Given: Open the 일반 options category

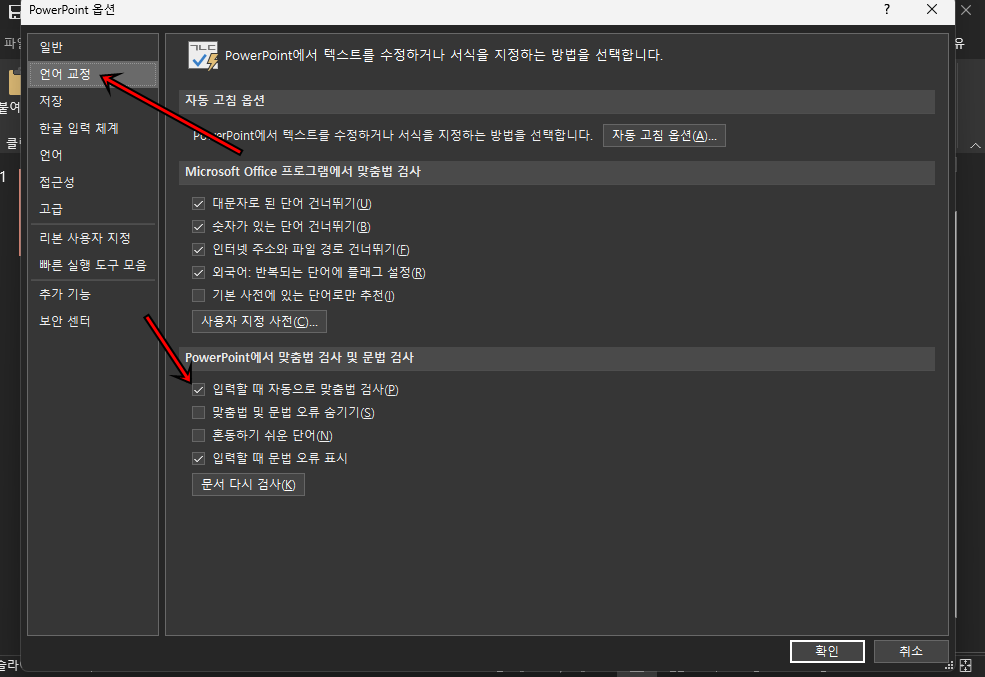Looking at the screenshot, I should [x=92, y=47].
